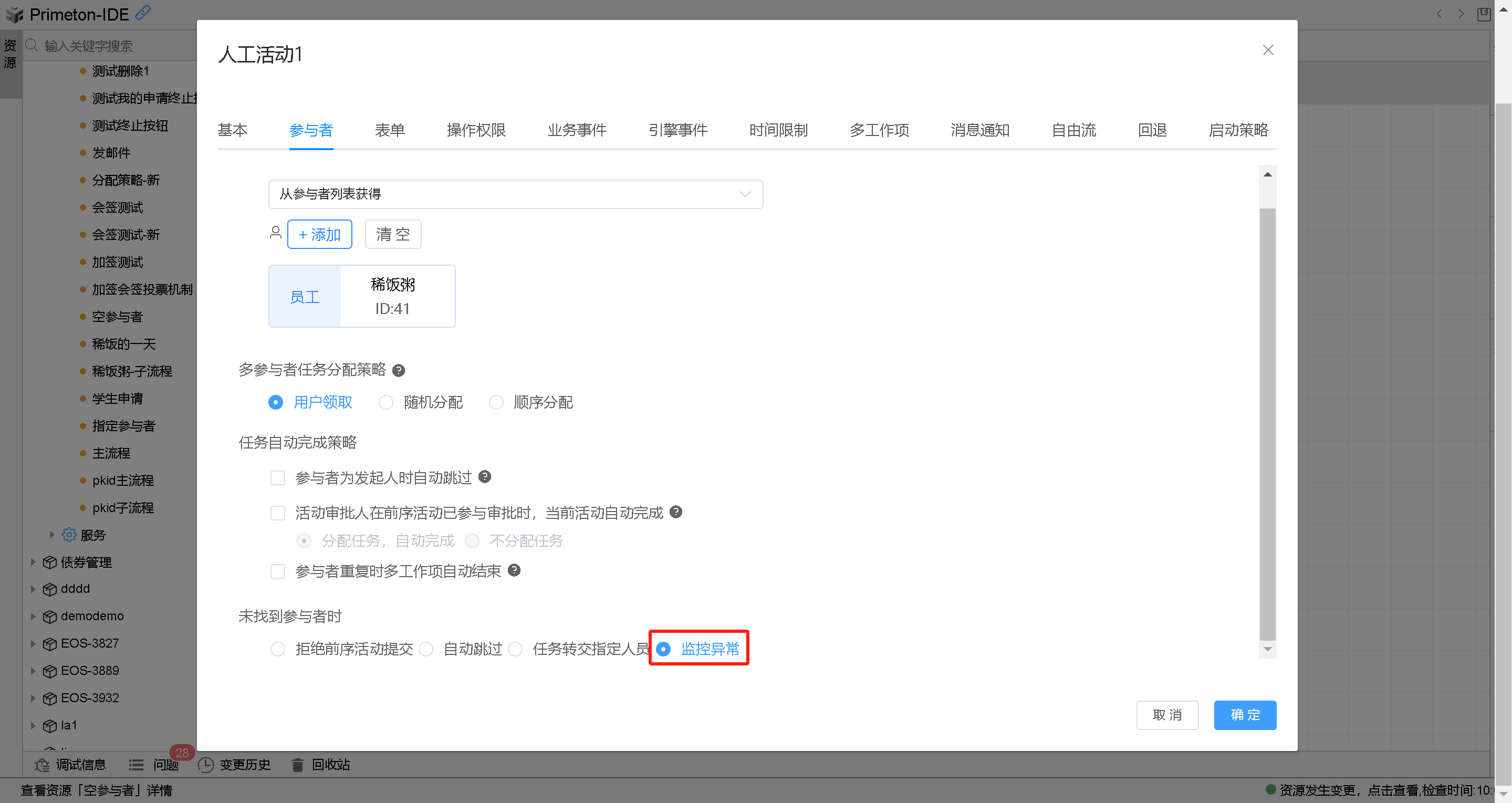
Task: Switch to the 时间限制 tab
Action: pyautogui.click(x=778, y=130)
